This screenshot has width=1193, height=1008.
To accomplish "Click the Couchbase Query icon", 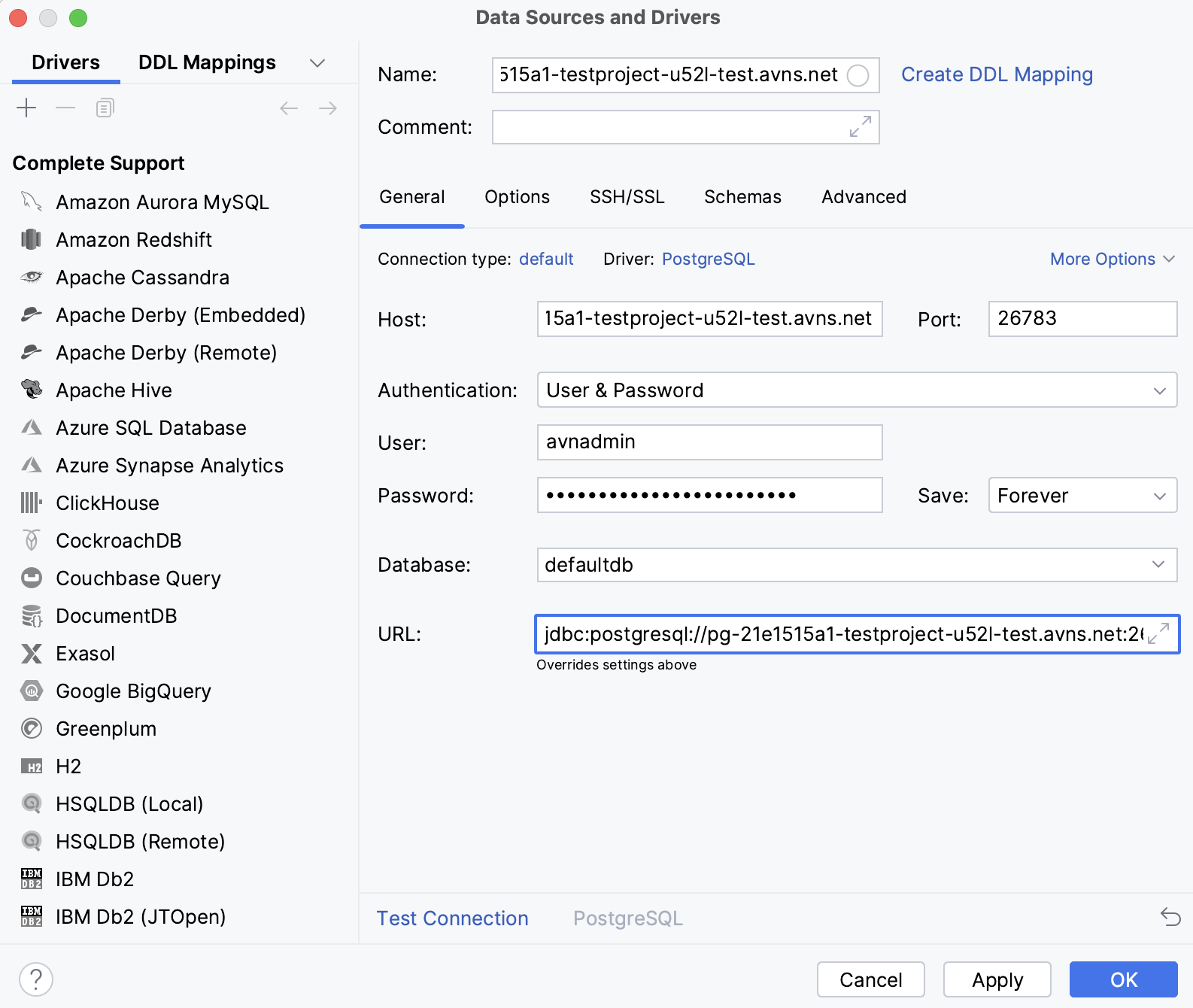I will [x=32, y=578].
